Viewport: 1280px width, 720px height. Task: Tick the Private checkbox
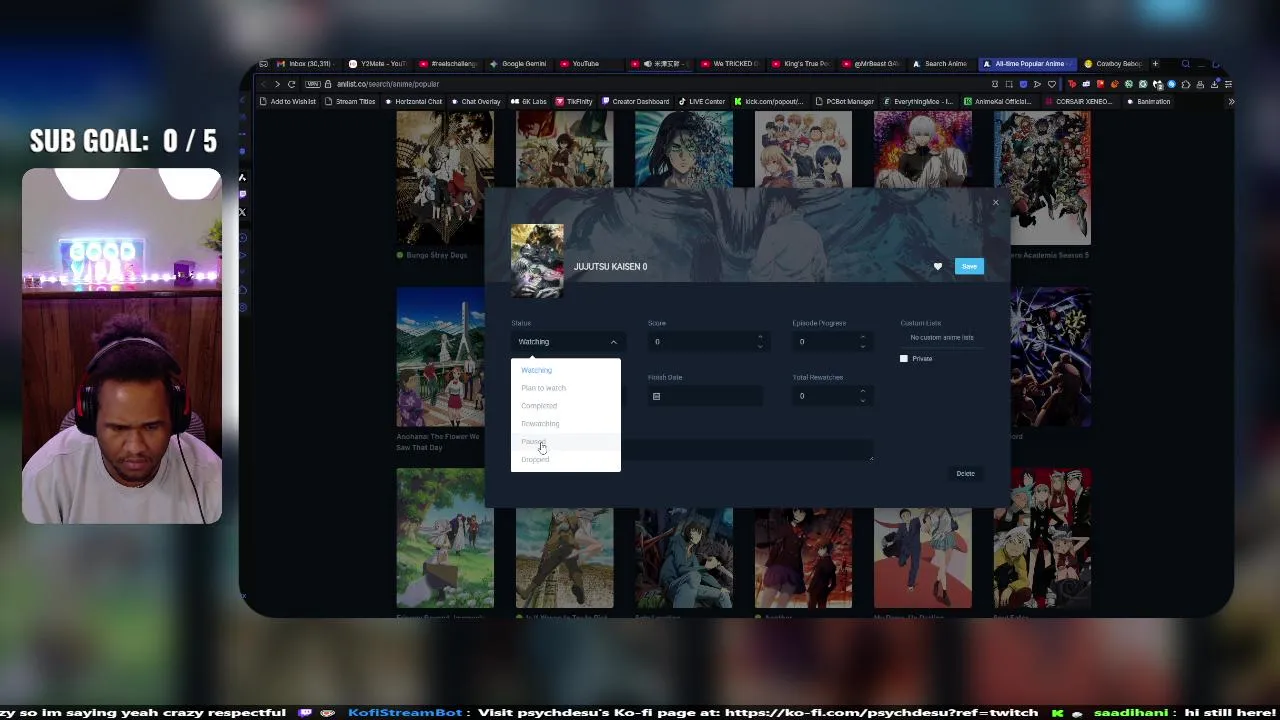(904, 359)
